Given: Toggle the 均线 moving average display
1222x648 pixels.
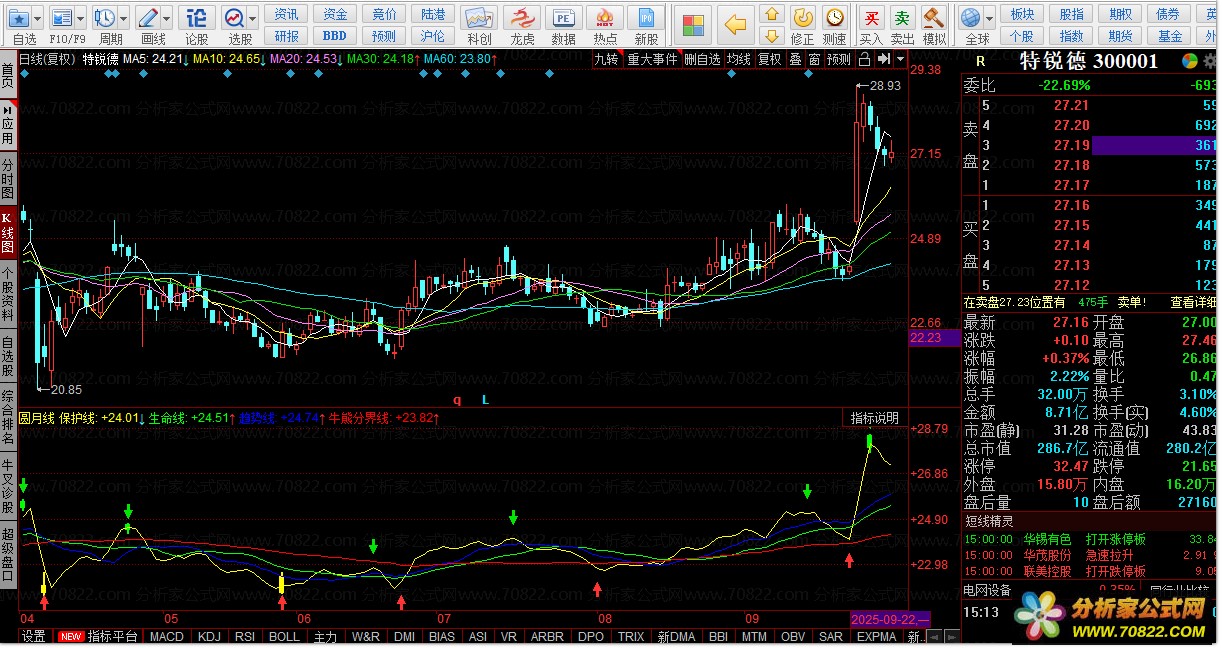Looking at the screenshot, I should [x=739, y=59].
